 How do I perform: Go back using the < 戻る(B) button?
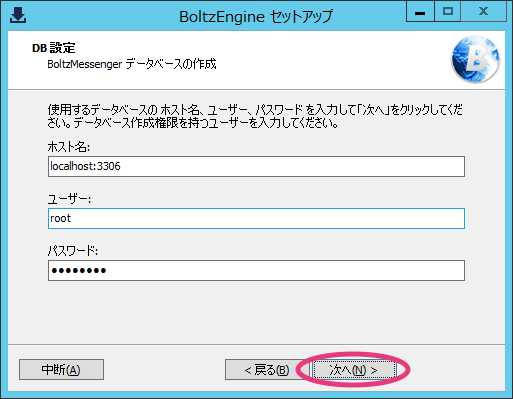[267, 369]
